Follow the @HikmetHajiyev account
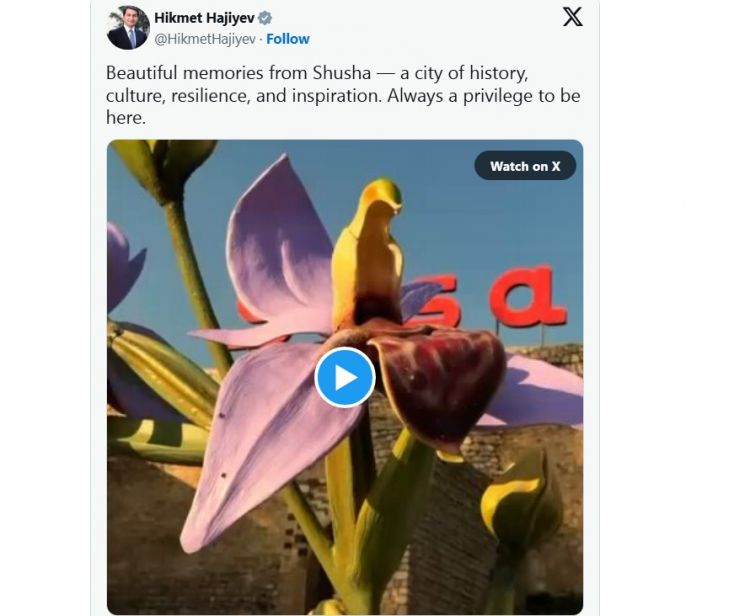Viewport: 750px width, 616px height. tap(287, 39)
